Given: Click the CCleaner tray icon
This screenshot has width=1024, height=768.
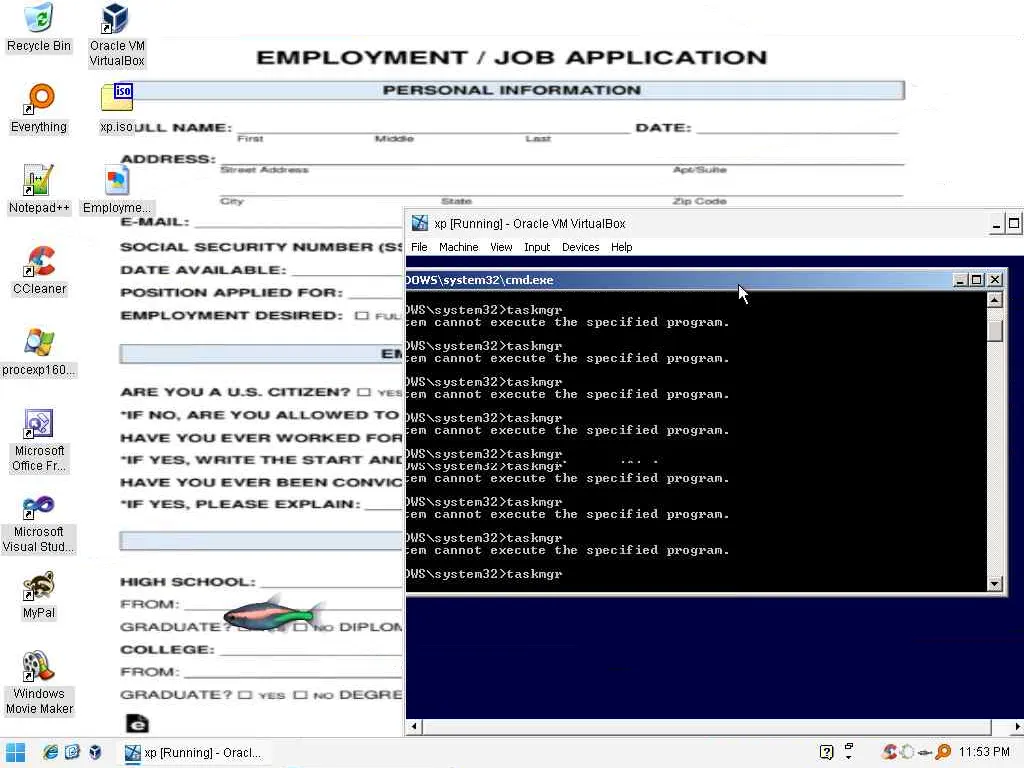Looking at the screenshot, I should click(x=888, y=752).
